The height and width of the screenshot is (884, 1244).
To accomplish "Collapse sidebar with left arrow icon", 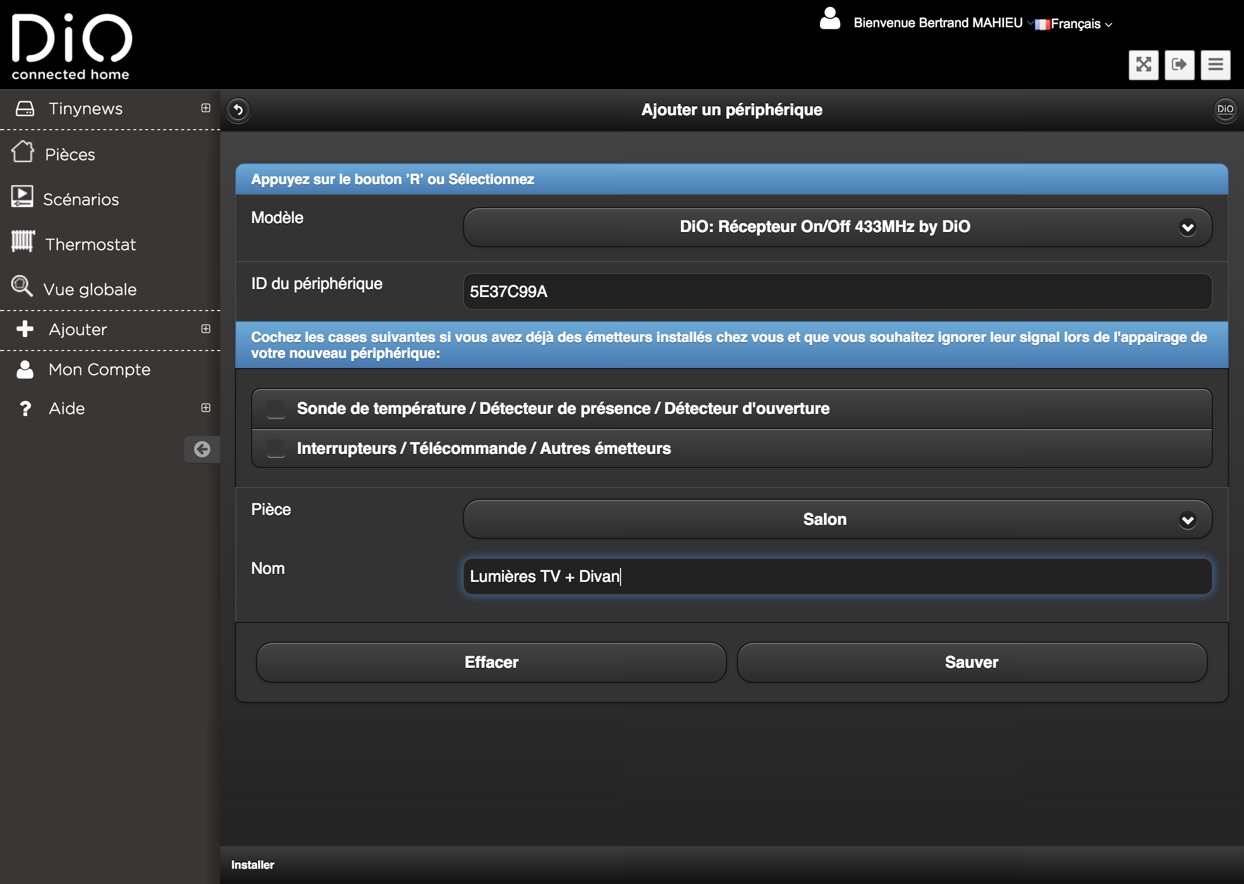I will (x=202, y=449).
